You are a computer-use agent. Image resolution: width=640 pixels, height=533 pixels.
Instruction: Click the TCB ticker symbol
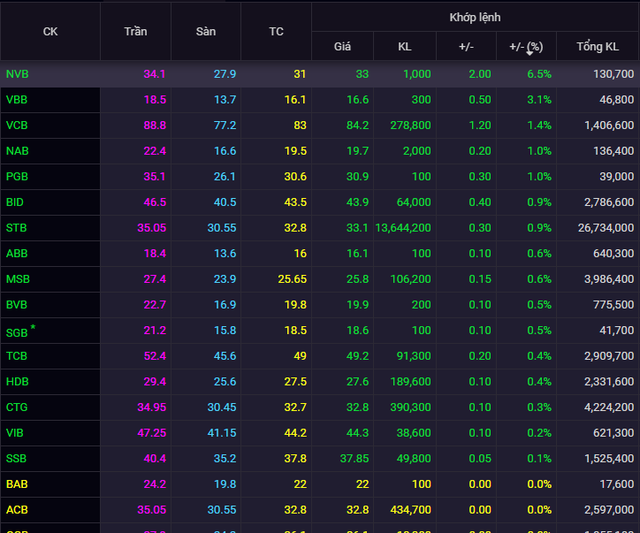coord(17,356)
